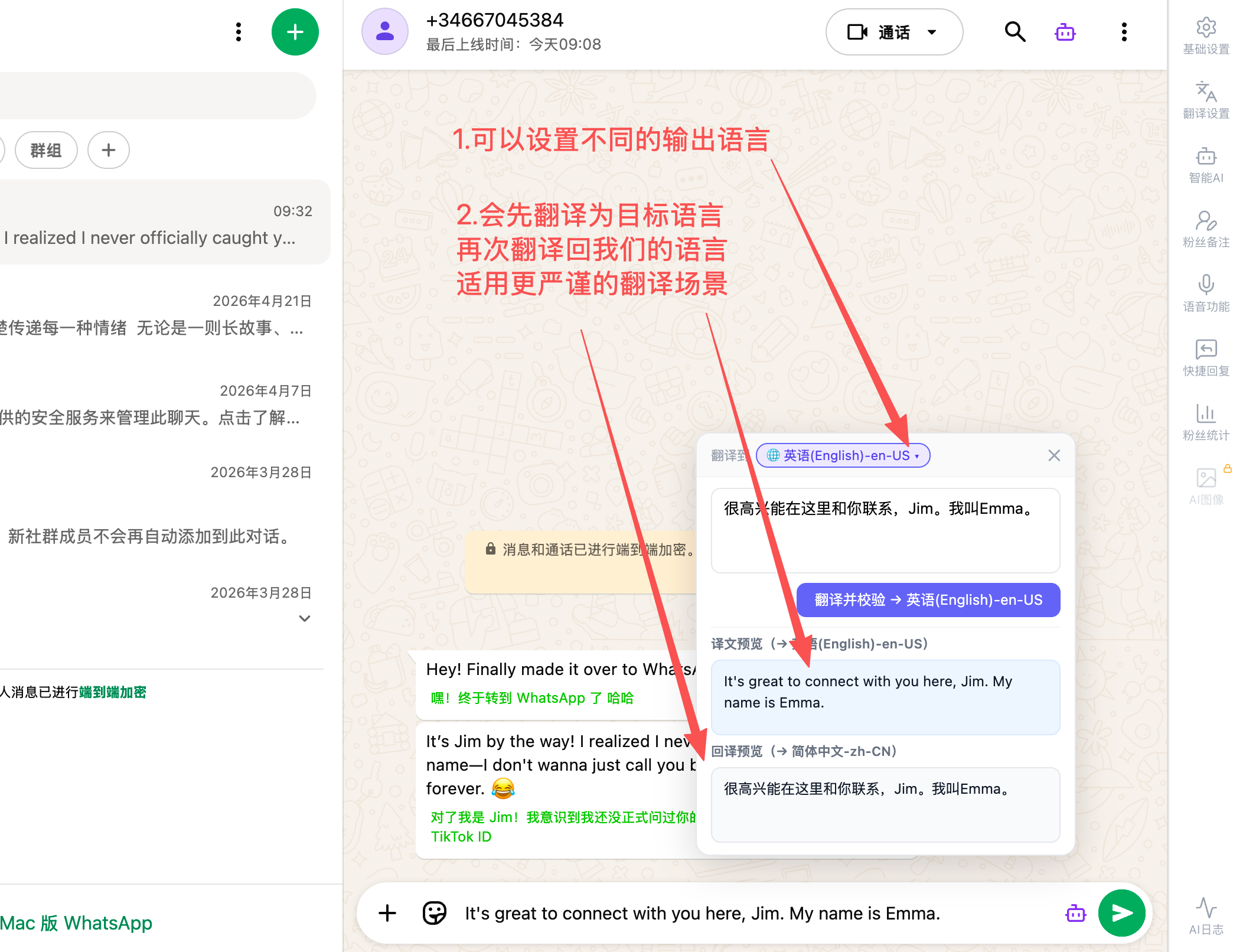Open the emoji sticker picker
The width and height of the screenshot is (1233, 952).
point(435,913)
